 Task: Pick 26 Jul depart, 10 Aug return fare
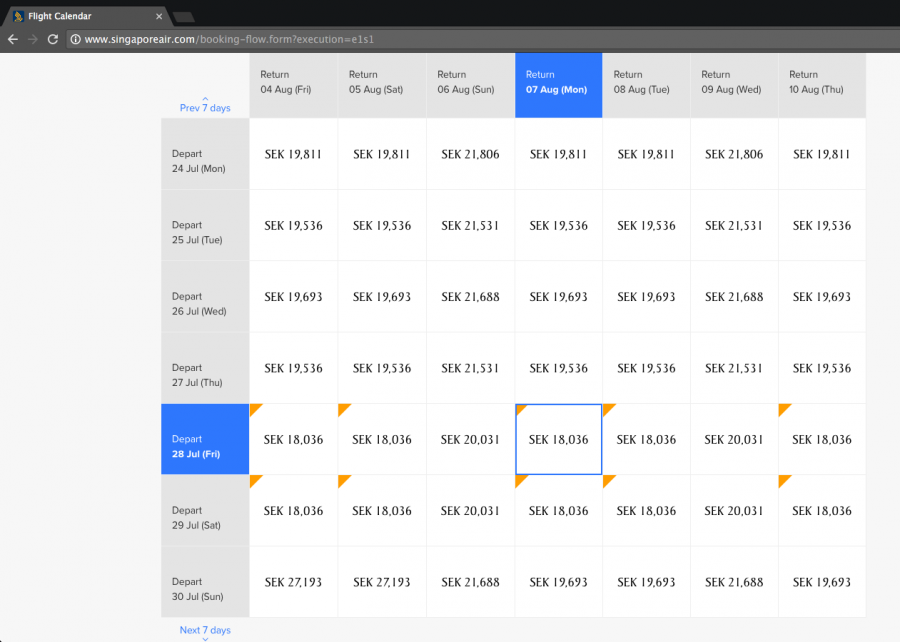[x=822, y=297]
